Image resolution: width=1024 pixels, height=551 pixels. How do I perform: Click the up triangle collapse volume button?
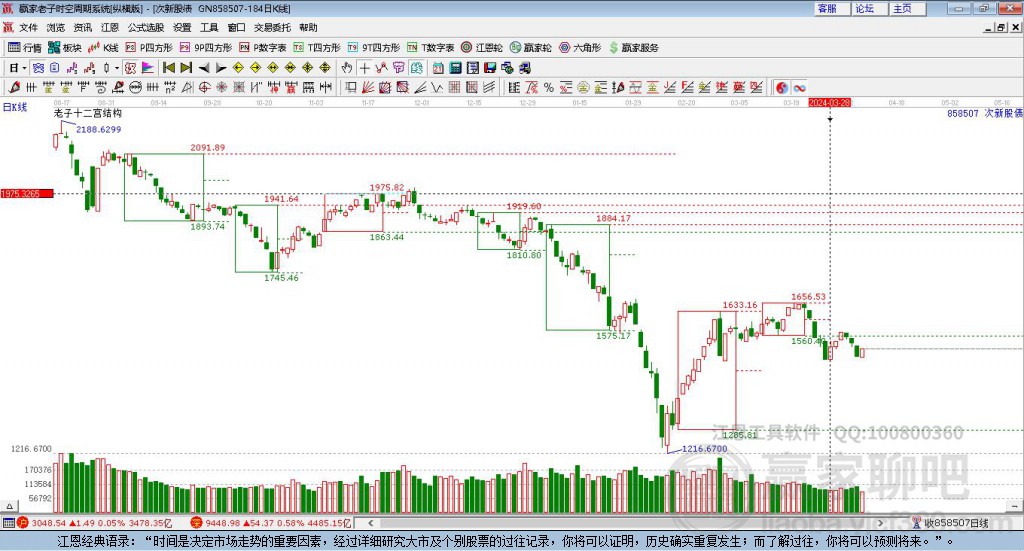[9, 507]
